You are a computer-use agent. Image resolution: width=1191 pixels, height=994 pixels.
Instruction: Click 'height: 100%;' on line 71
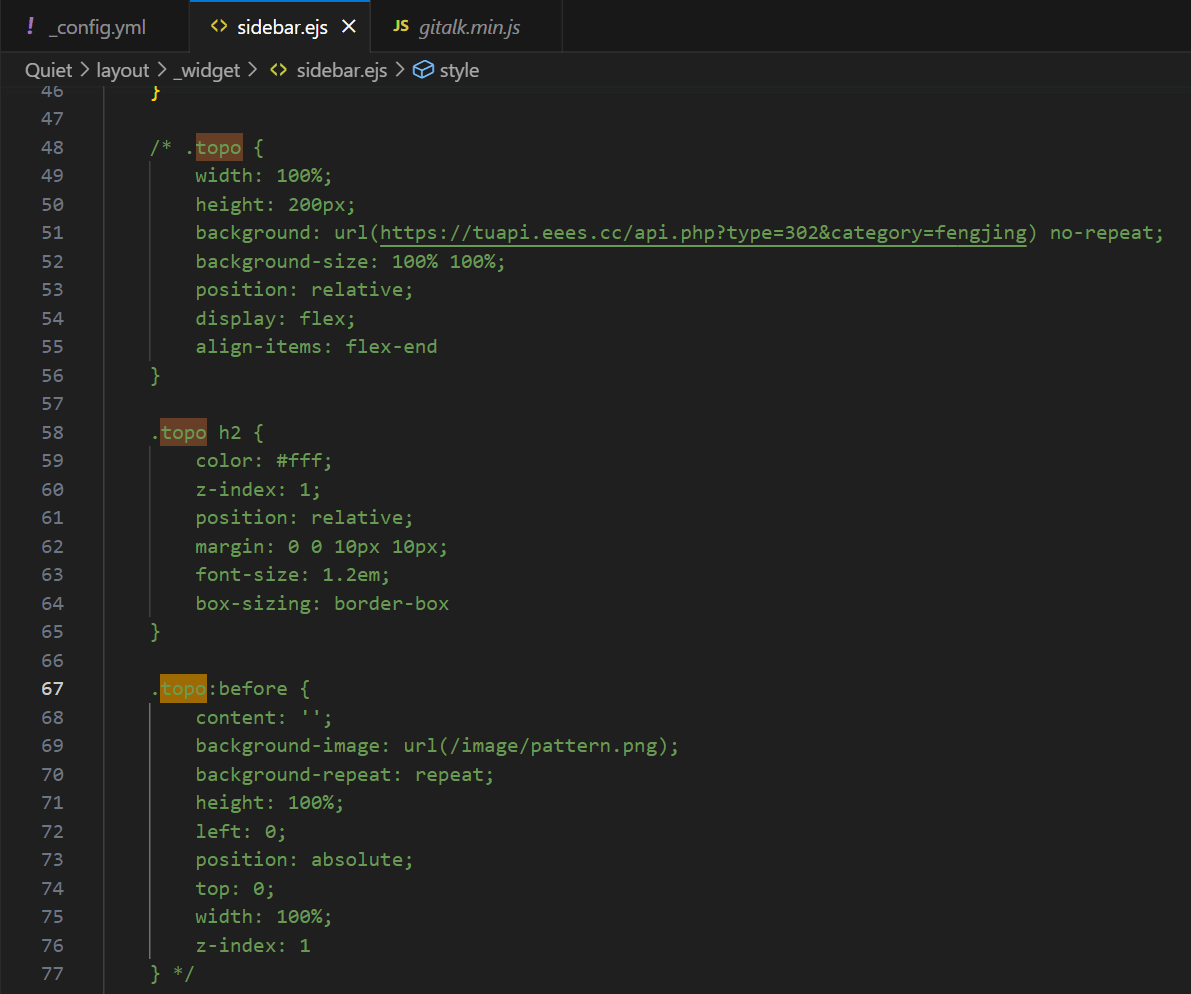tap(270, 802)
